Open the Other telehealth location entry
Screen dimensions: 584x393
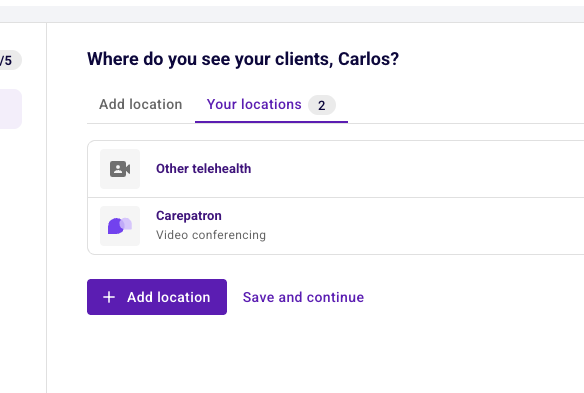tap(336, 169)
